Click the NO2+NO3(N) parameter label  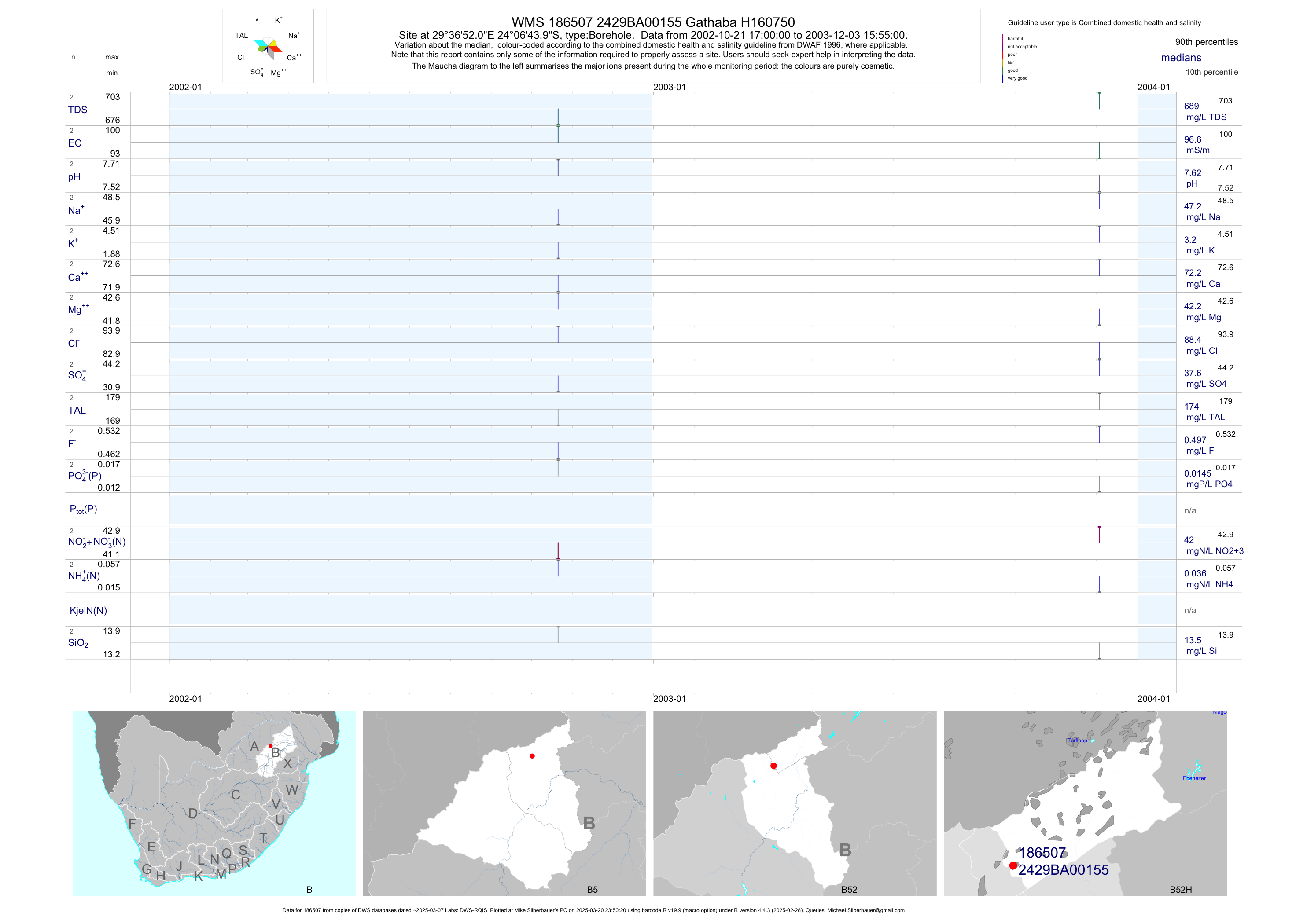pos(96,542)
